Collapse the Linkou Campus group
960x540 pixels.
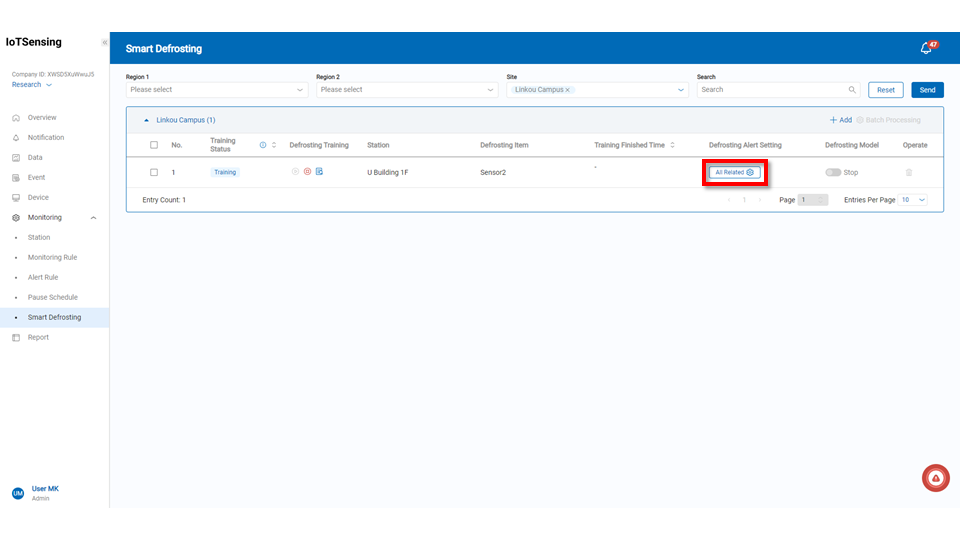[x=147, y=120]
